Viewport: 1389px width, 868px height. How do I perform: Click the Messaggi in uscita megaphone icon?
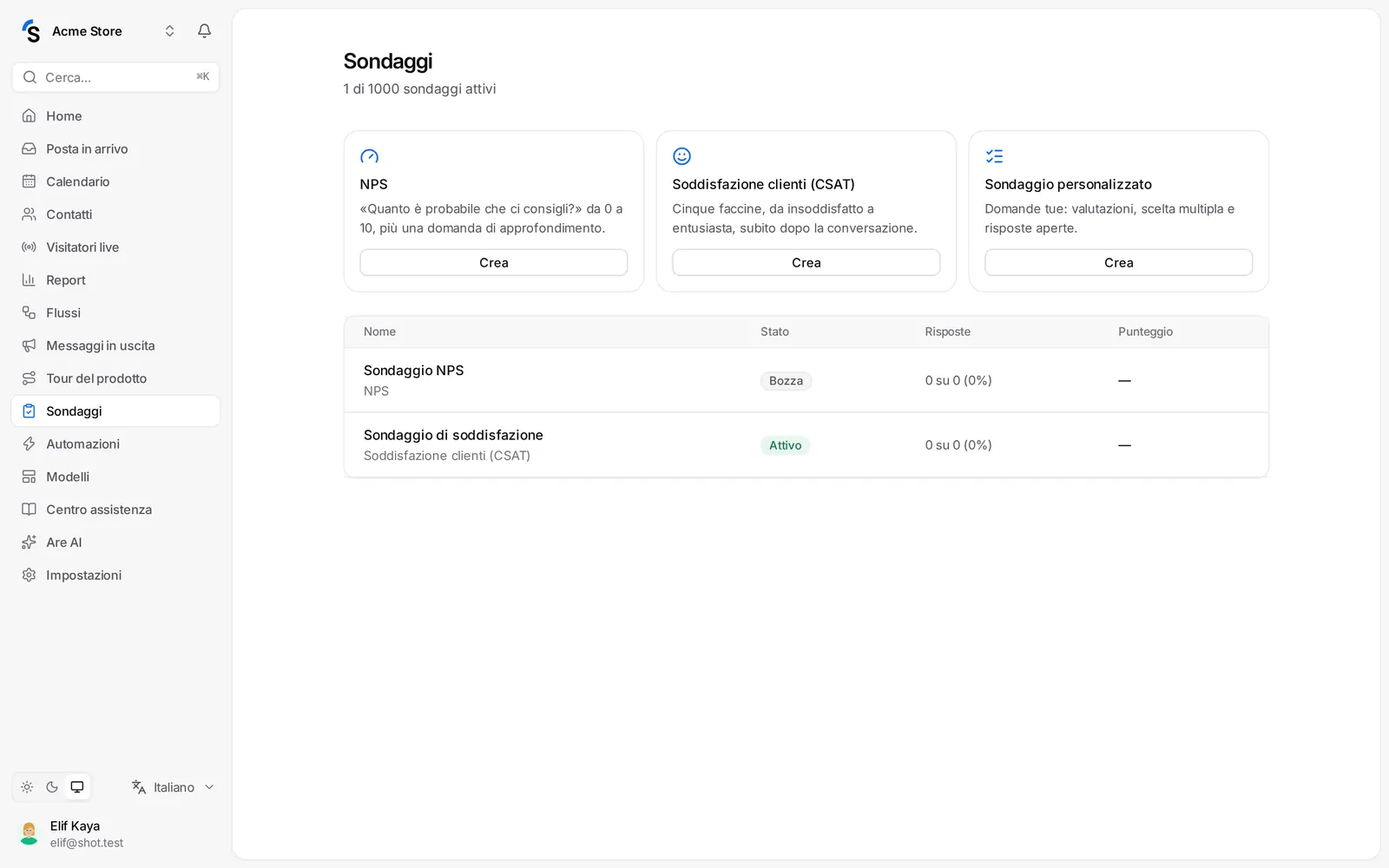click(29, 345)
